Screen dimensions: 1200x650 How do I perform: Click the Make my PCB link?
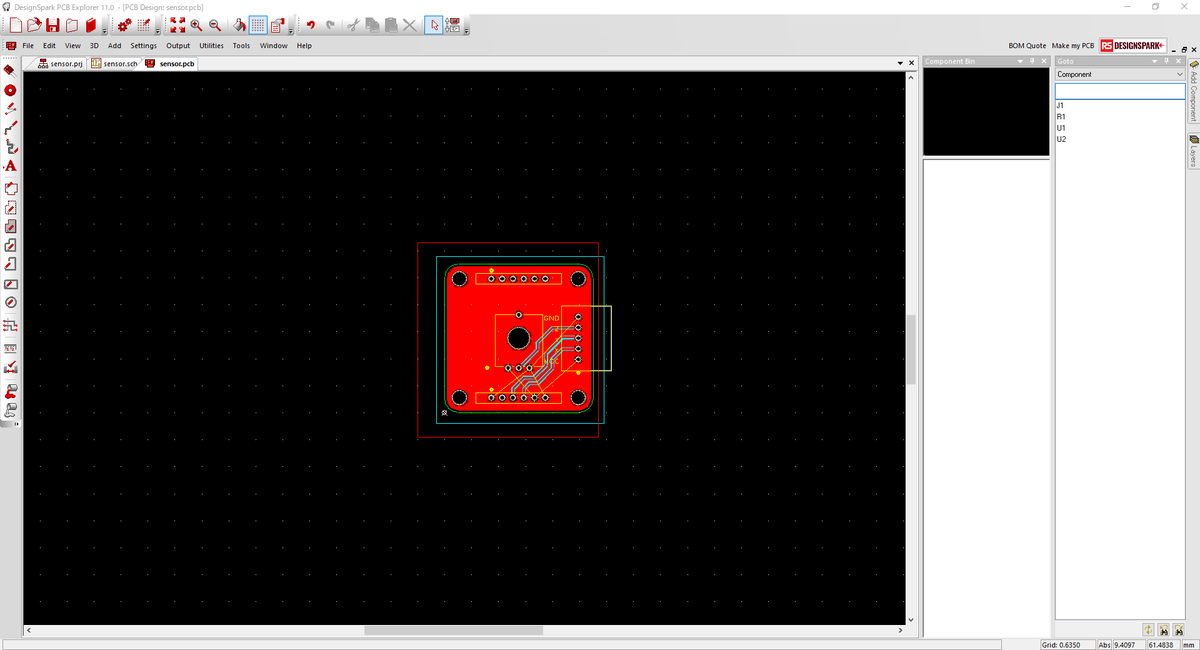click(x=1073, y=45)
